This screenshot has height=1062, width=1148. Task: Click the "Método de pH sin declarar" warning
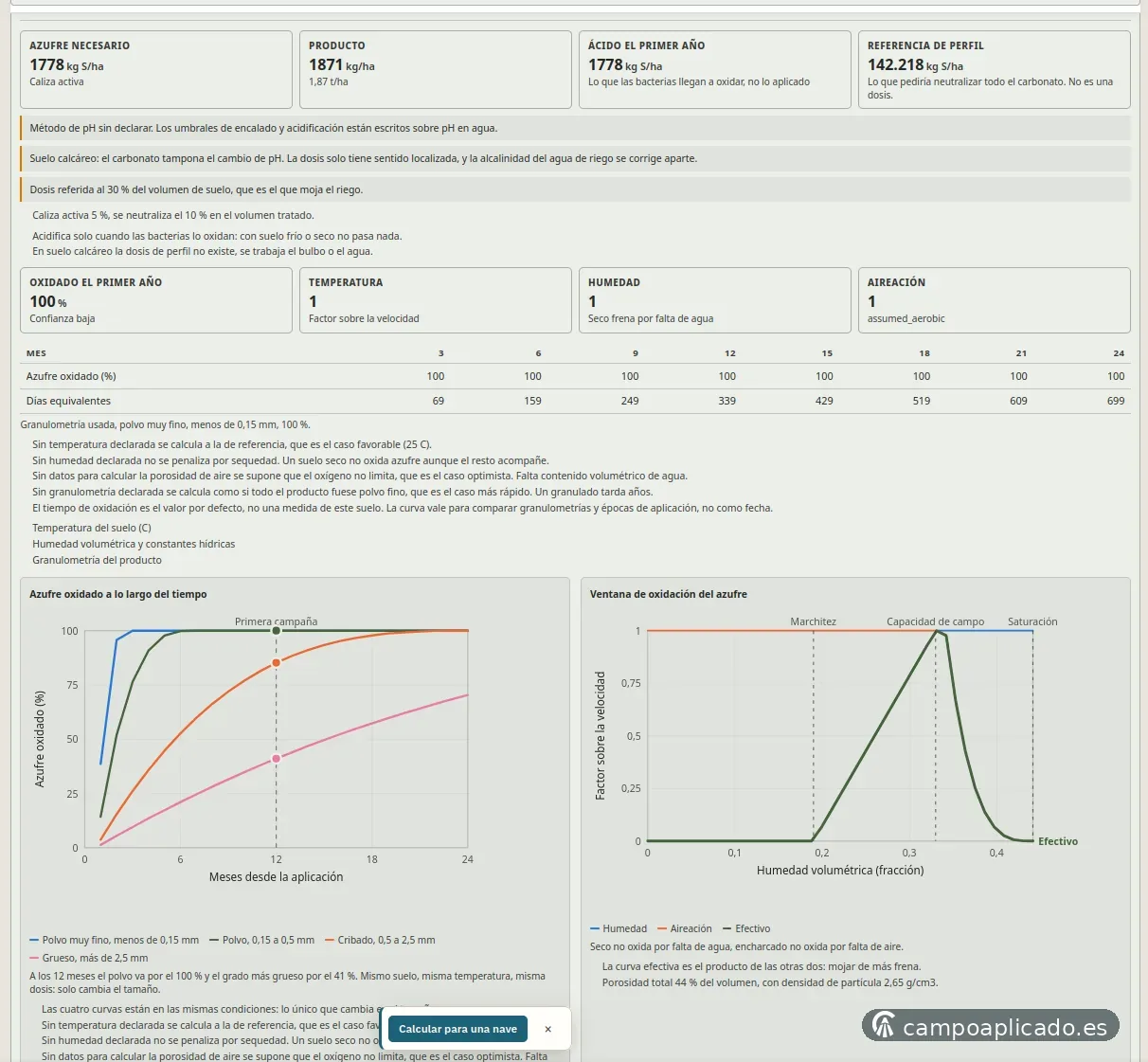coord(575,128)
